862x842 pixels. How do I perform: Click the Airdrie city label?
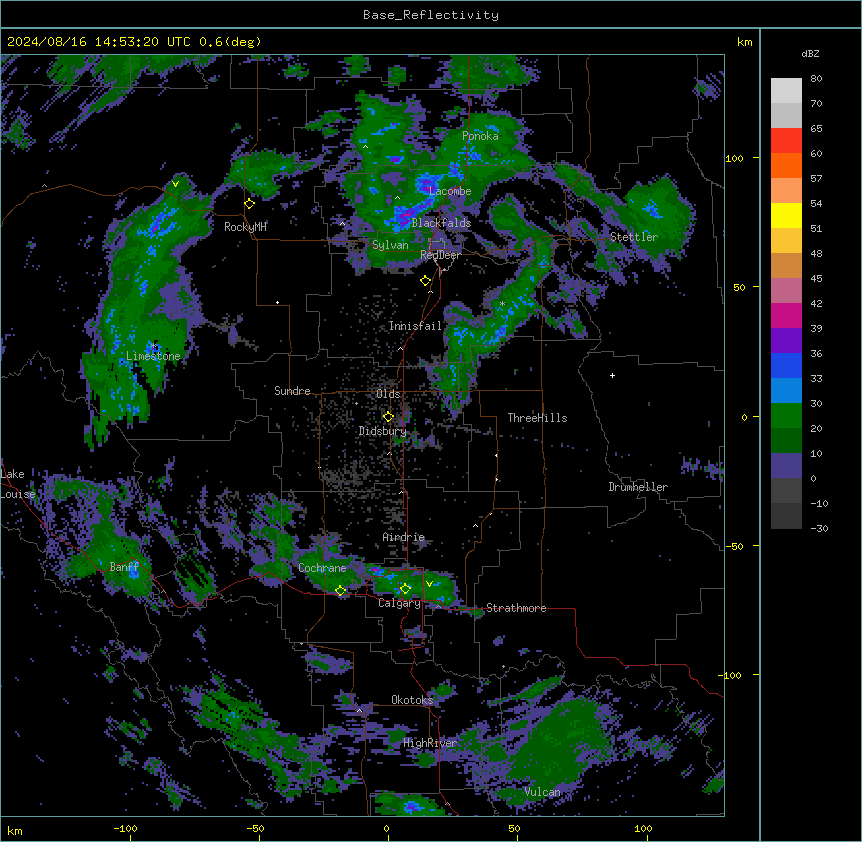(404, 537)
